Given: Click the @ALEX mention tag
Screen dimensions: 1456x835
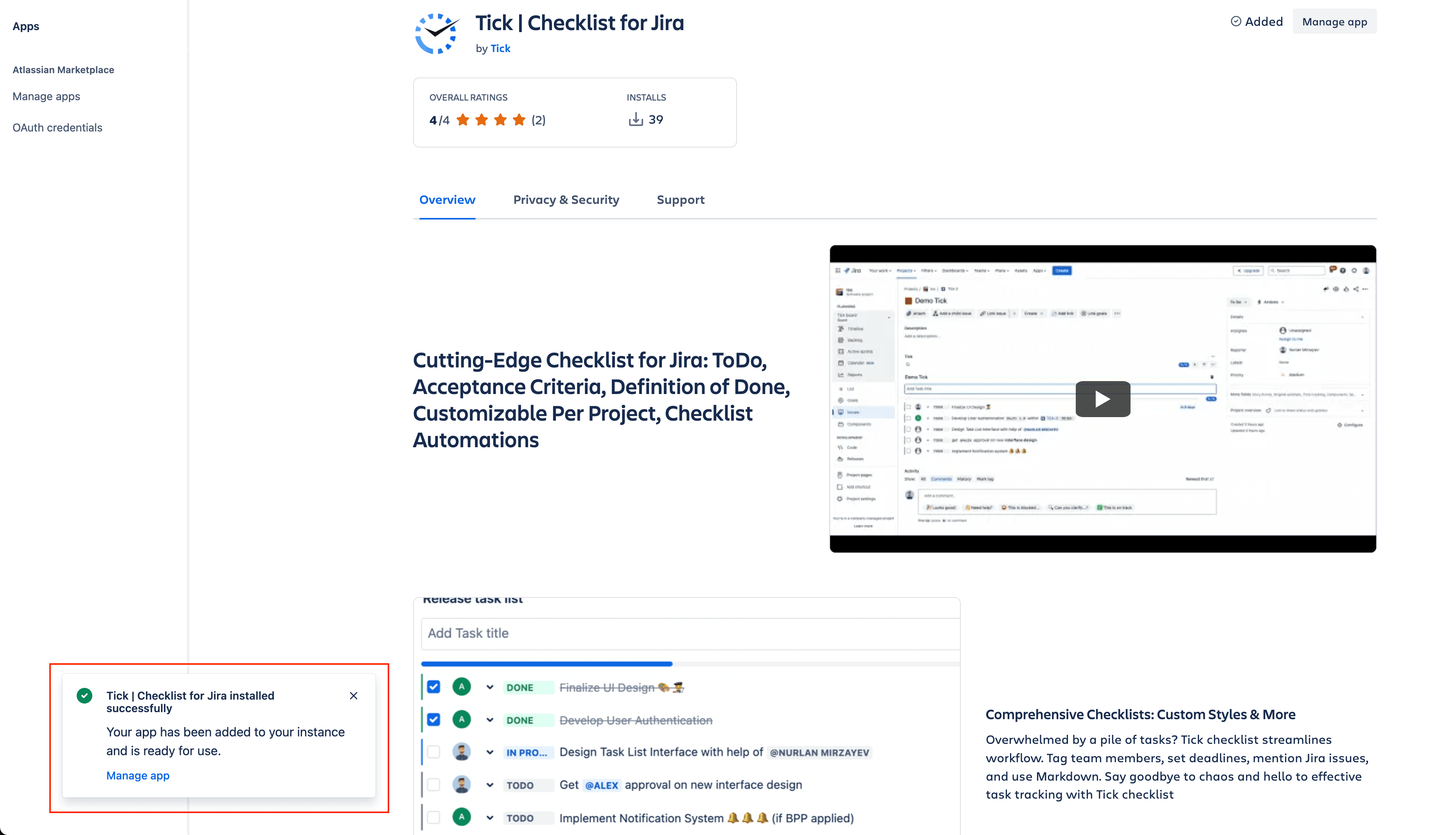Looking at the screenshot, I should coord(601,785).
